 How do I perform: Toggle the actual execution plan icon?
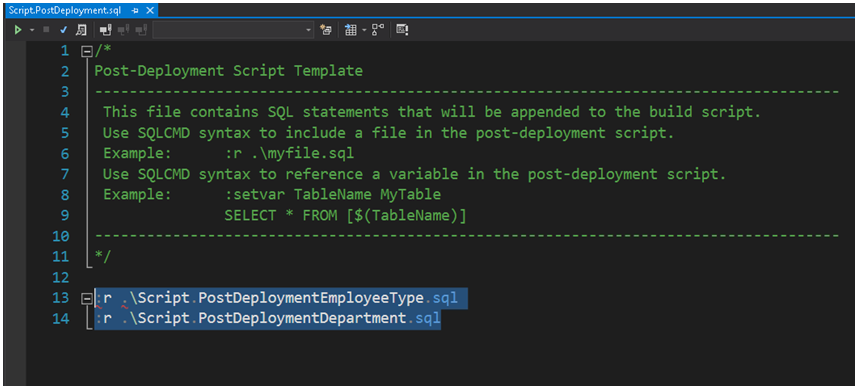pyautogui.click(x=377, y=30)
